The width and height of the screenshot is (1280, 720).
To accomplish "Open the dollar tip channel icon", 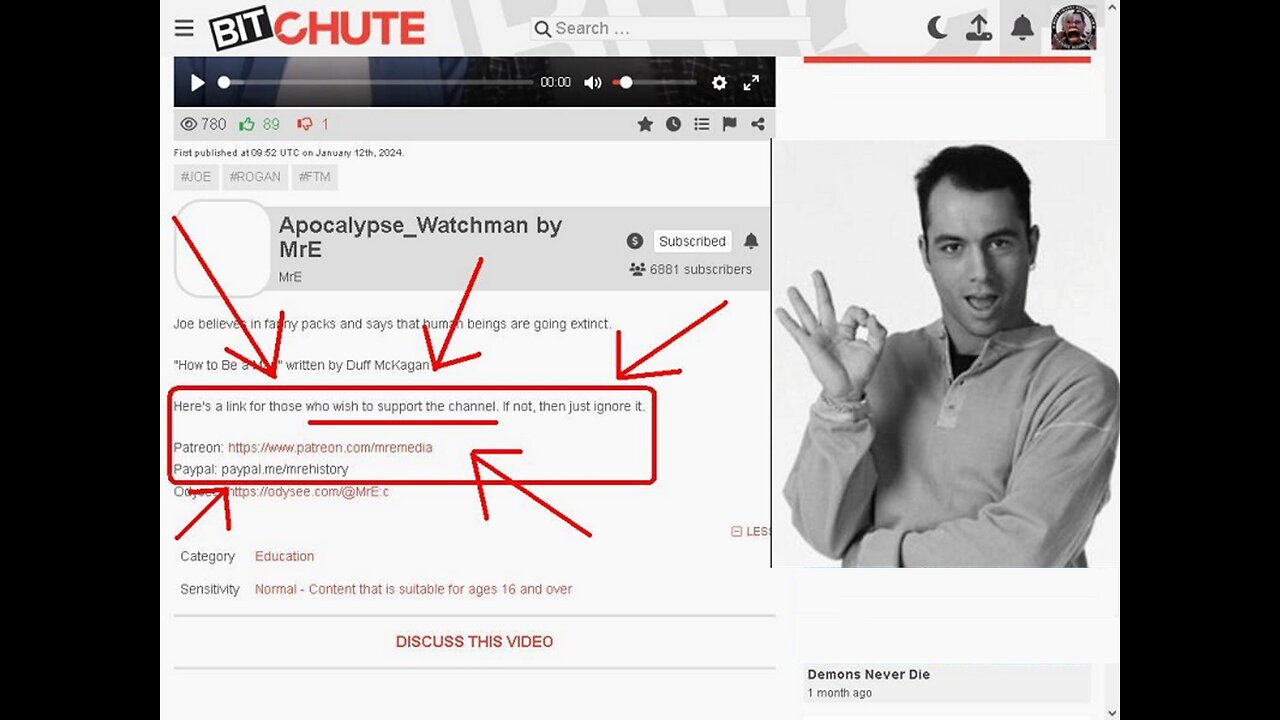I will click(635, 241).
